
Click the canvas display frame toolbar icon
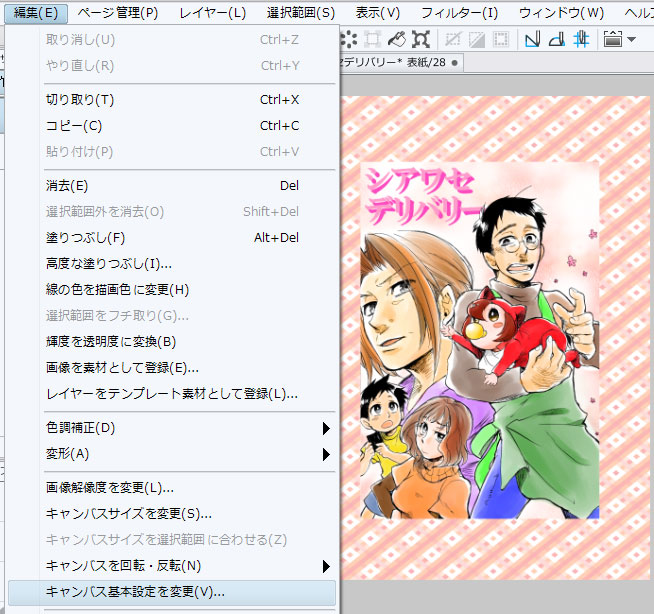[x=613, y=40]
